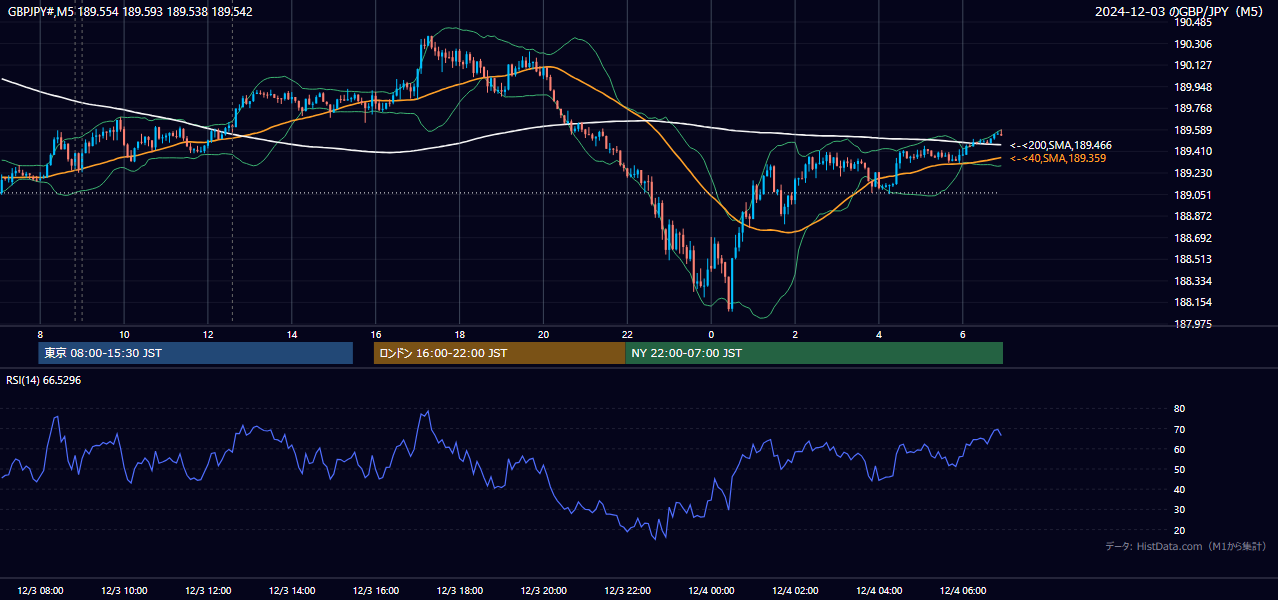Click hour tick 18 on the price chart axis

point(460,334)
